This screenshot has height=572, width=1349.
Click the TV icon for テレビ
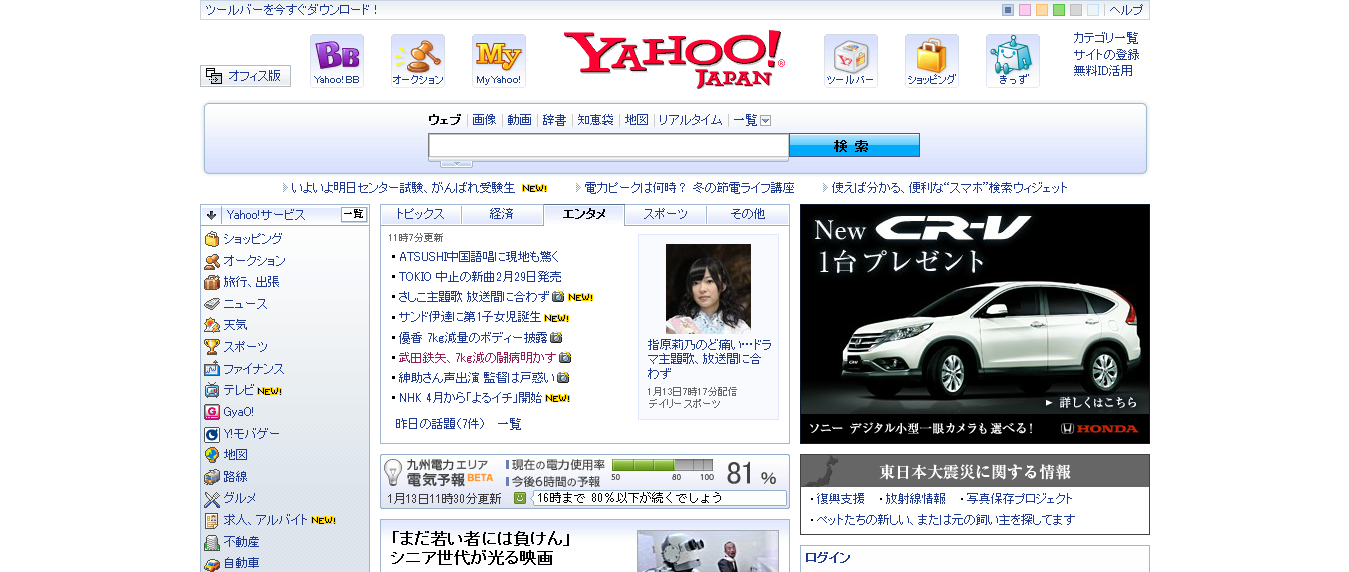pos(212,390)
